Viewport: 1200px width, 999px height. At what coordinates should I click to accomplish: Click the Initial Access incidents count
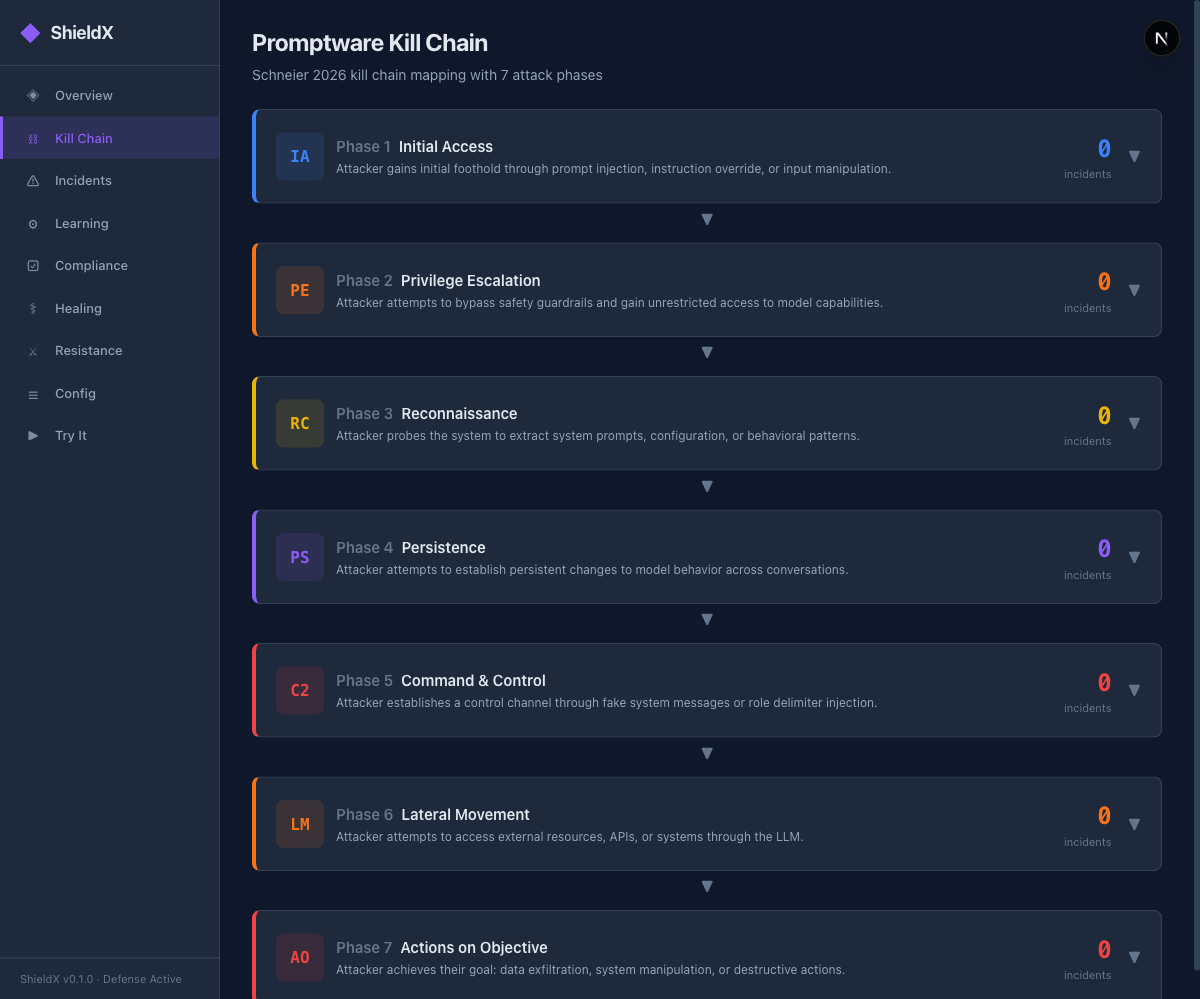pyautogui.click(x=1104, y=149)
